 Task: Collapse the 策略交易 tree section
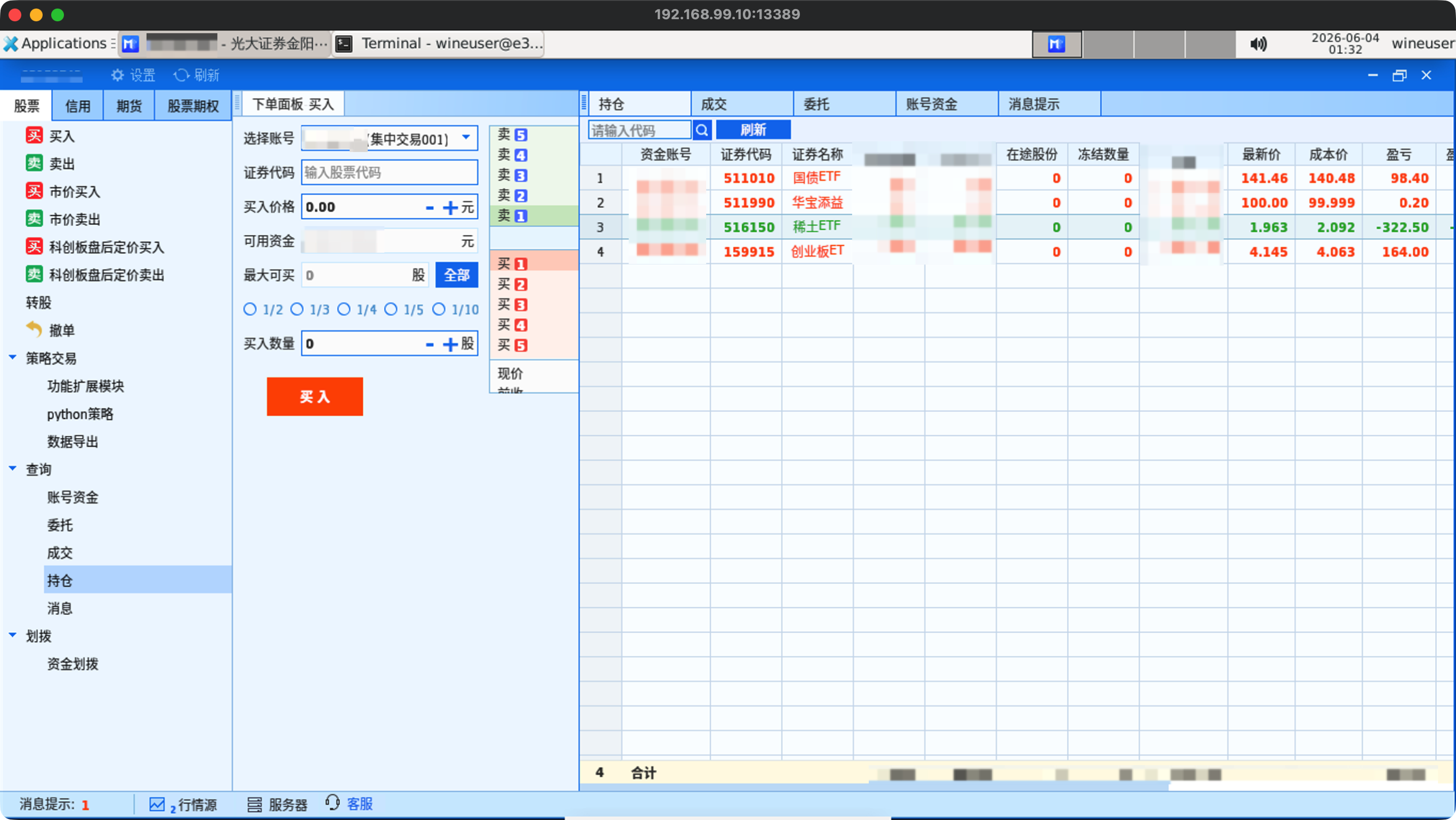click(12, 357)
